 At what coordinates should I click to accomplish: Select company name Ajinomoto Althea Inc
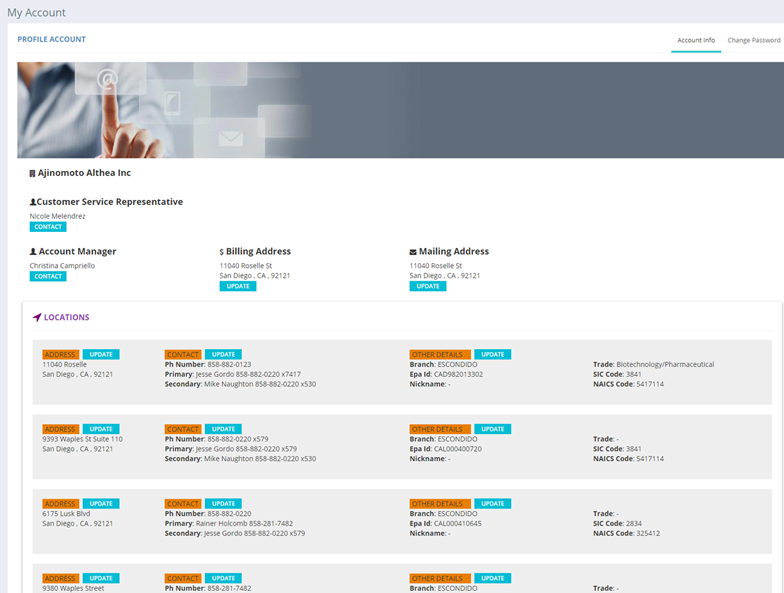pos(84,173)
